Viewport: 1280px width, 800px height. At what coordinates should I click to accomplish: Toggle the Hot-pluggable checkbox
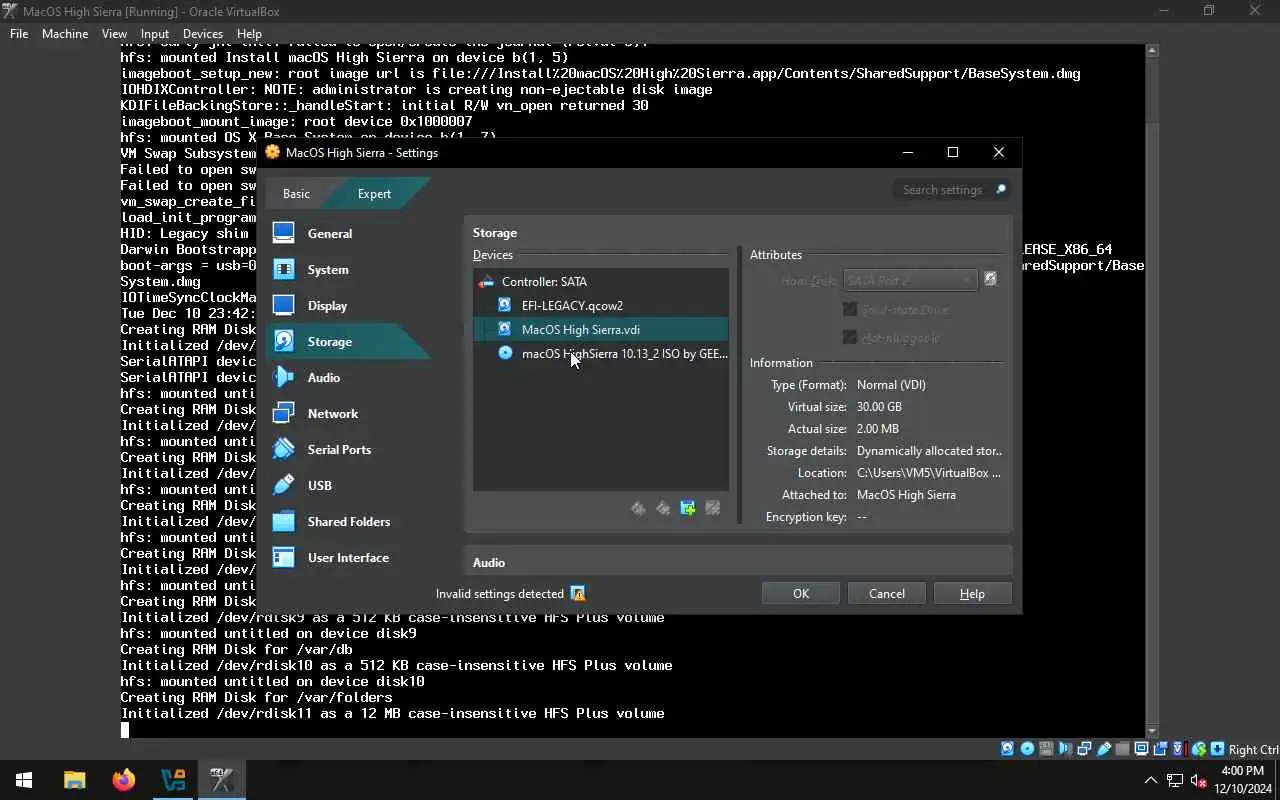point(850,337)
